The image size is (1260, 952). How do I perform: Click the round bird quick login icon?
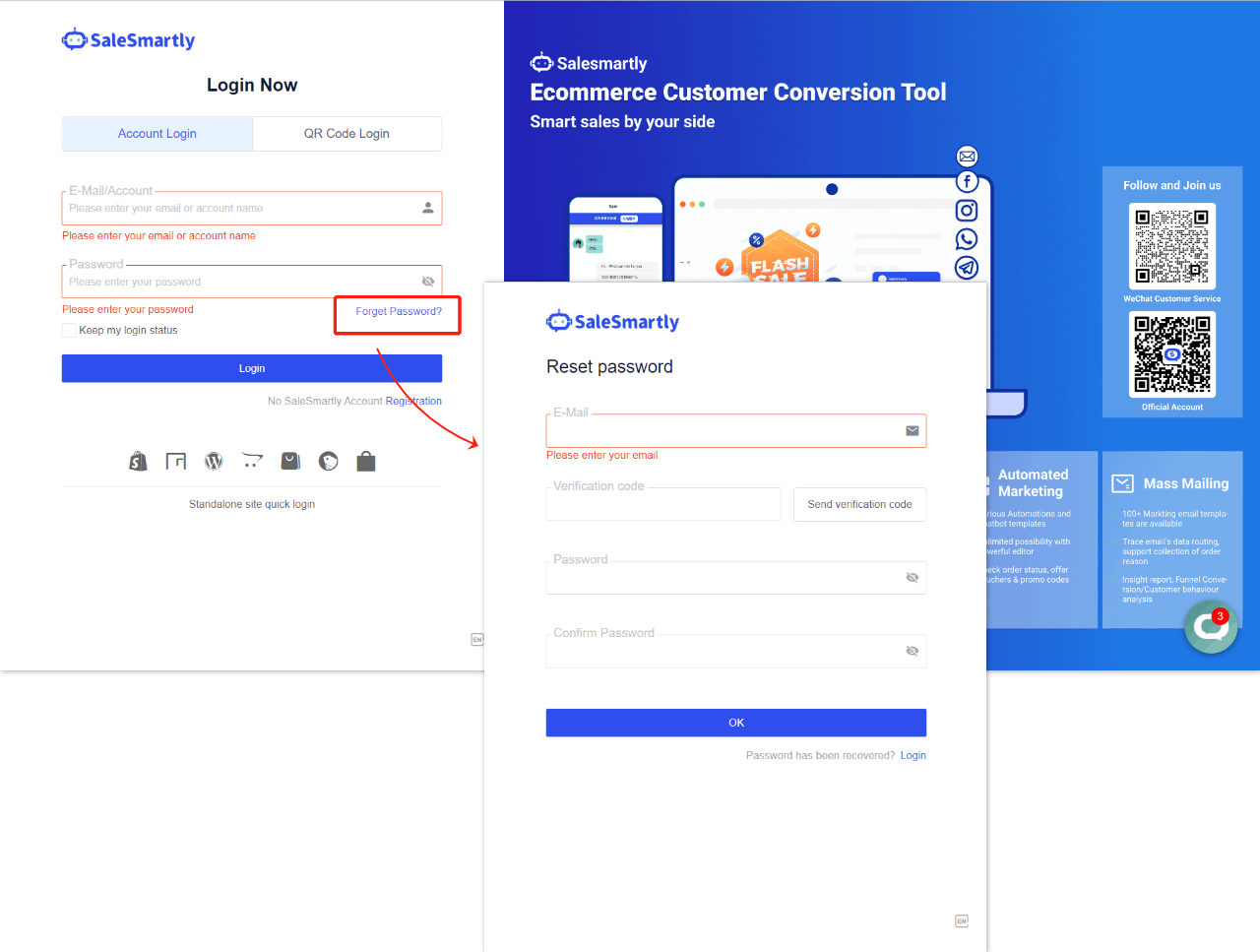point(329,461)
